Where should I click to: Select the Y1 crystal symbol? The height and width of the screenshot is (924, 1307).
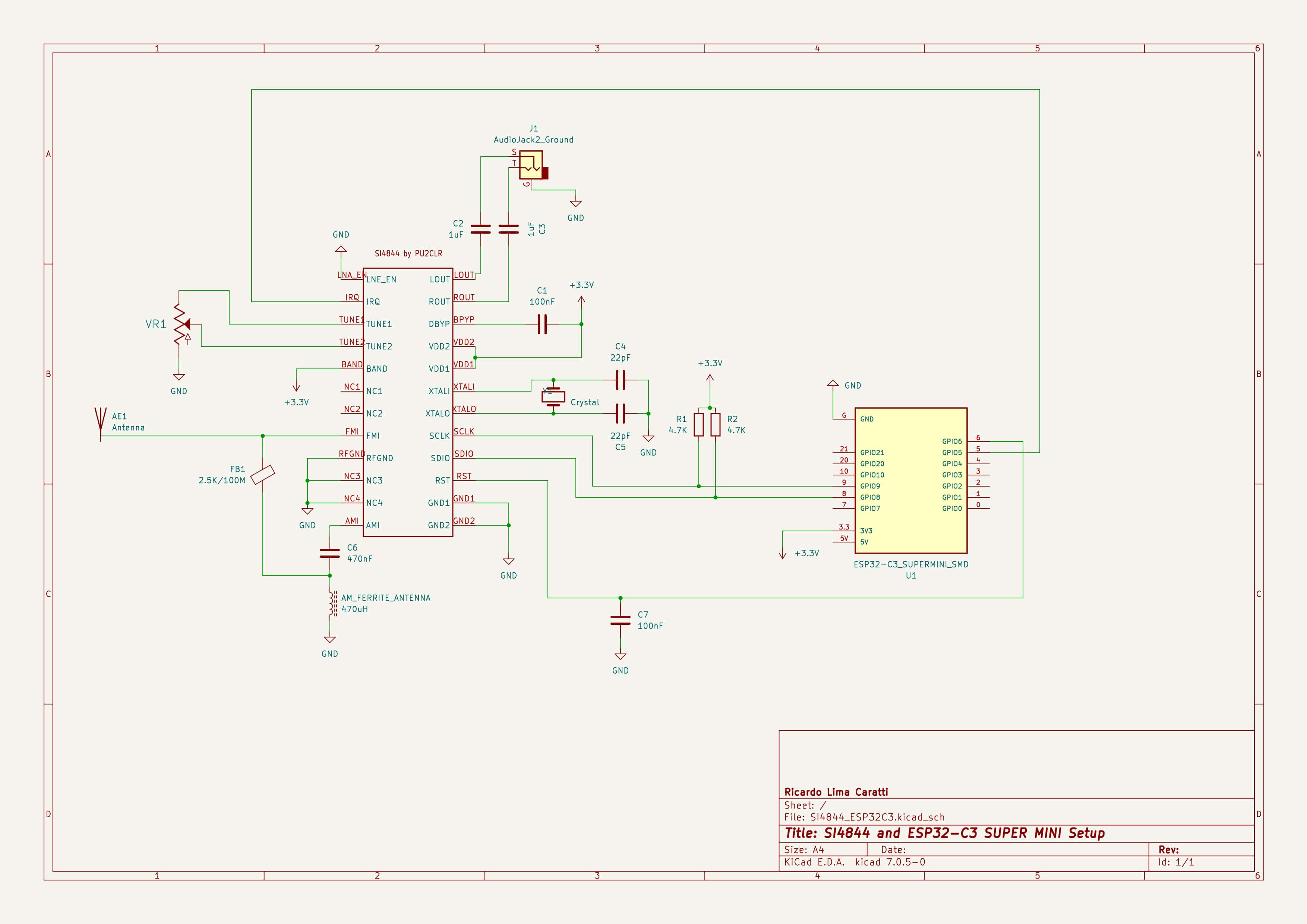click(553, 396)
